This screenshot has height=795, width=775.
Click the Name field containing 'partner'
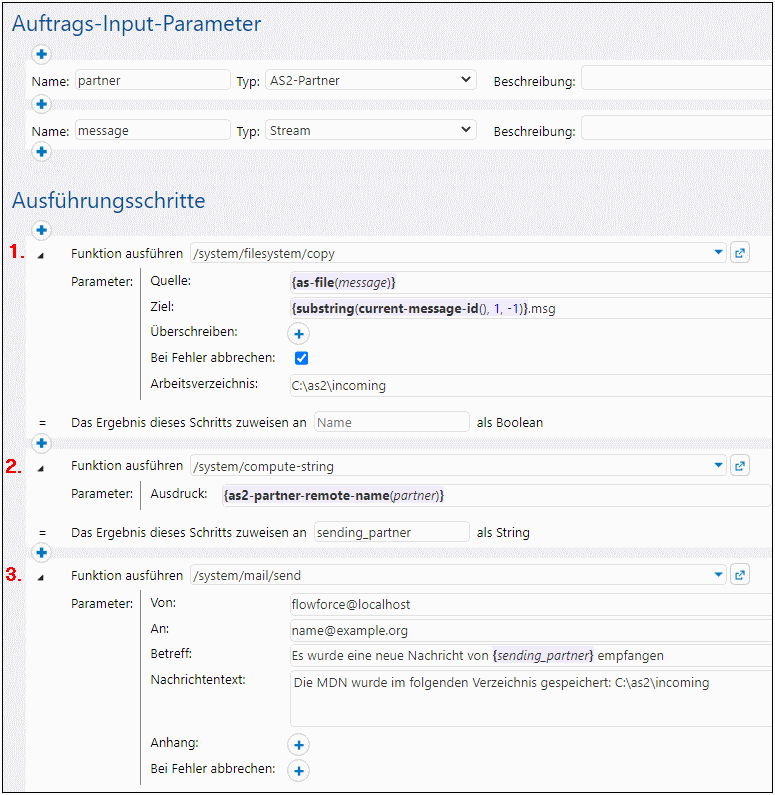(x=152, y=80)
